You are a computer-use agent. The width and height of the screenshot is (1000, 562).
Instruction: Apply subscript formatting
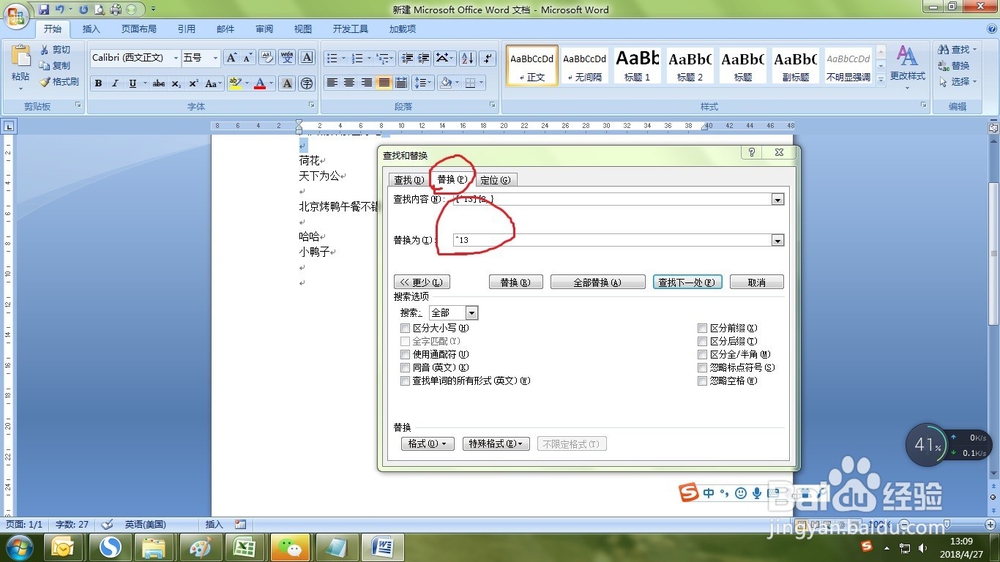point(176,83)
